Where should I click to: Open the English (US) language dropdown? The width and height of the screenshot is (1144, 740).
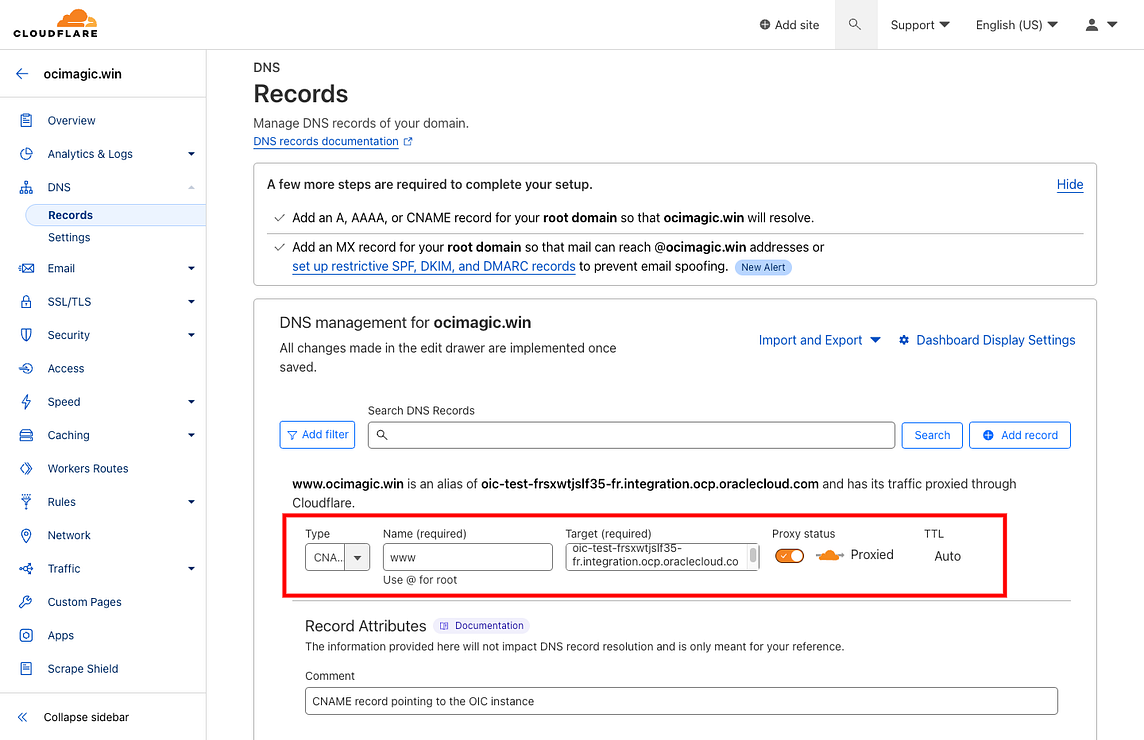point(1017,25)
